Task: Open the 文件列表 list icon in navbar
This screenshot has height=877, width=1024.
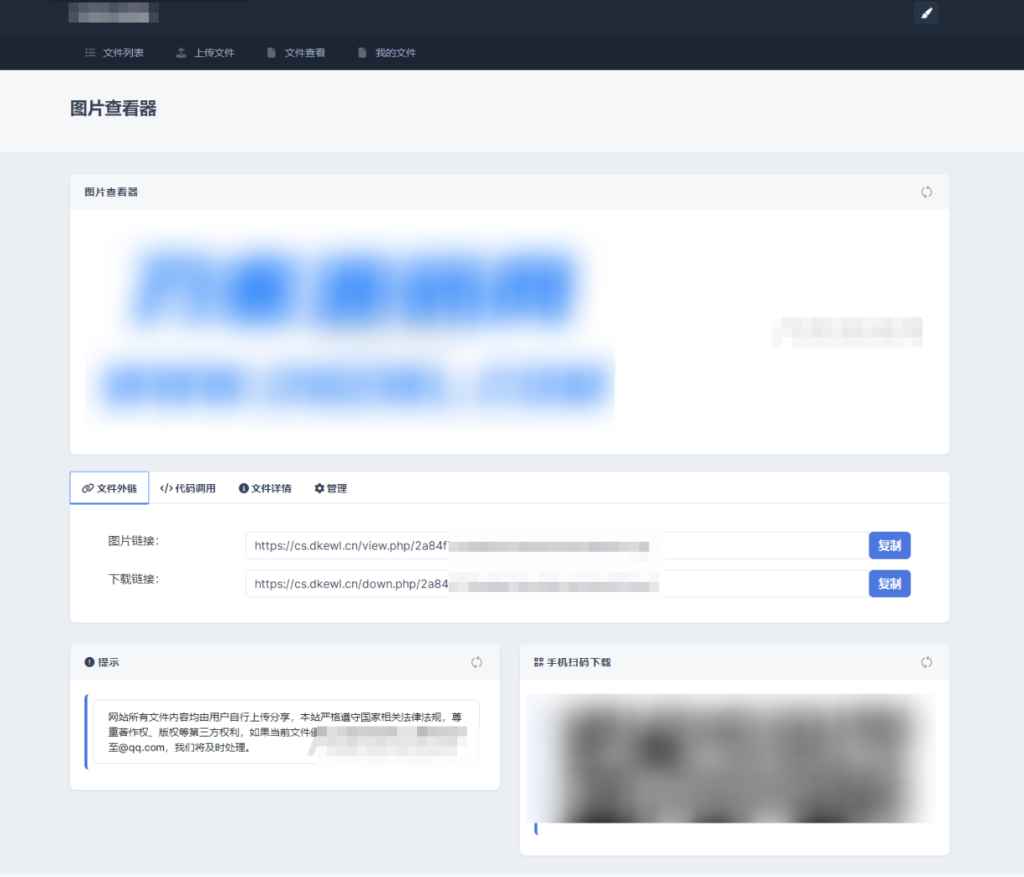Action: click(x=89, y=54)
